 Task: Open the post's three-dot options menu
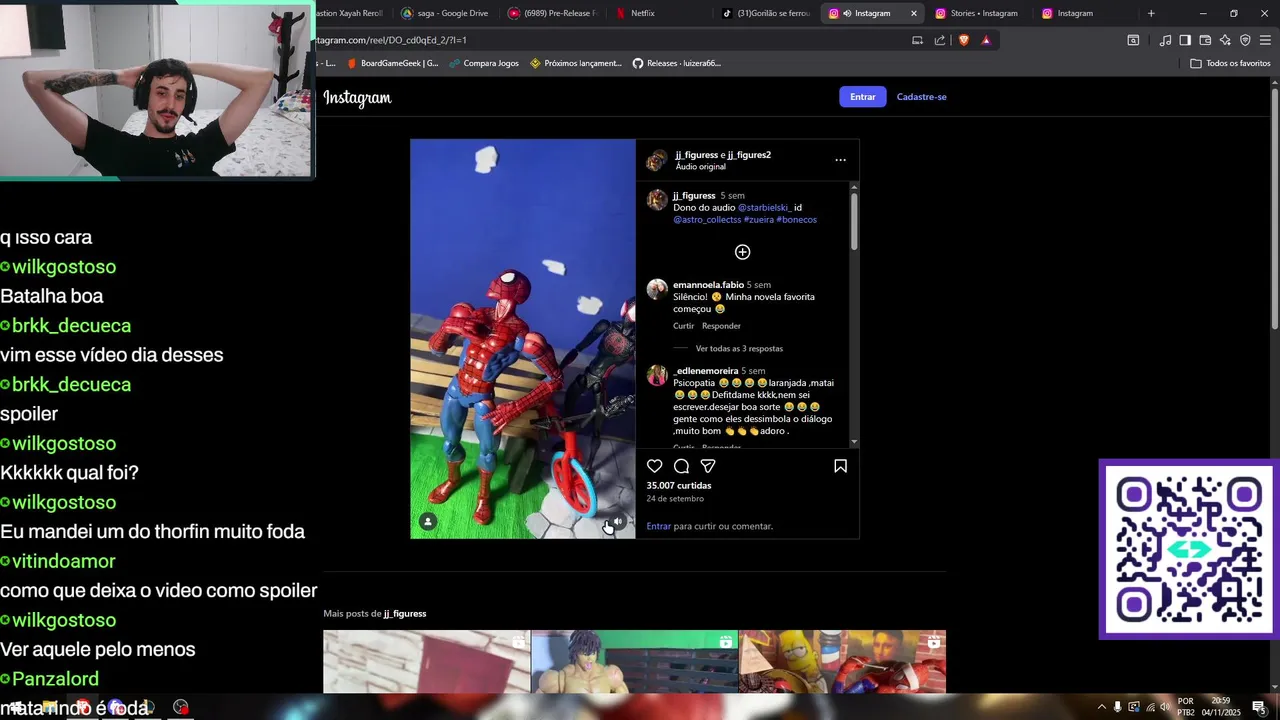(840, 160)
